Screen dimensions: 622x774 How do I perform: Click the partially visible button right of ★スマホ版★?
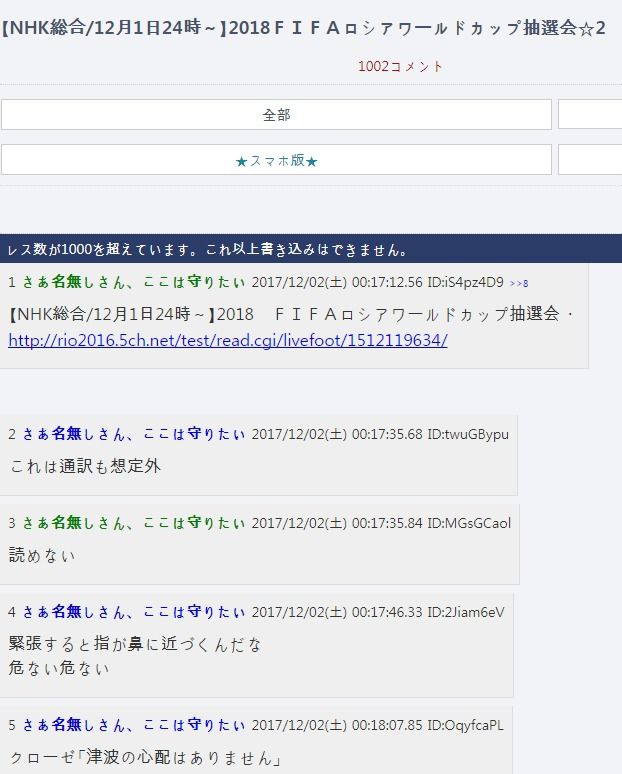(590, 160)
